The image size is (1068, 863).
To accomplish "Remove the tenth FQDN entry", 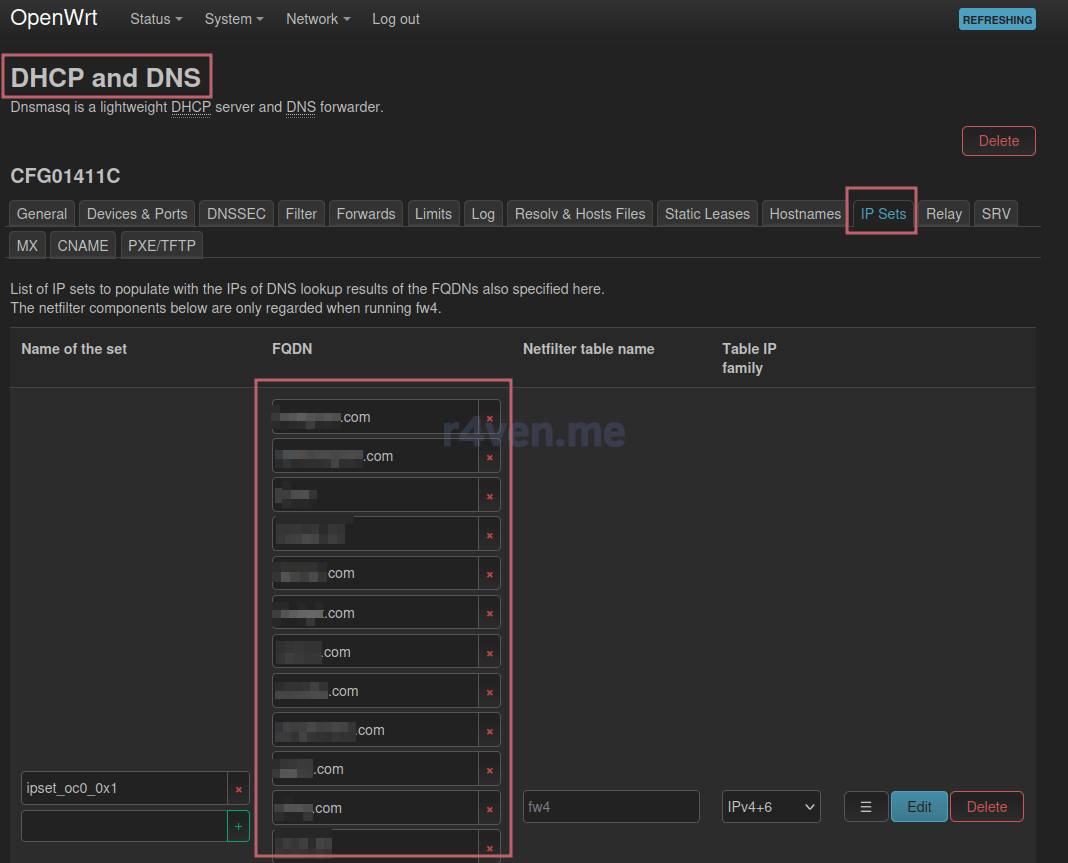I will [489, 770].
